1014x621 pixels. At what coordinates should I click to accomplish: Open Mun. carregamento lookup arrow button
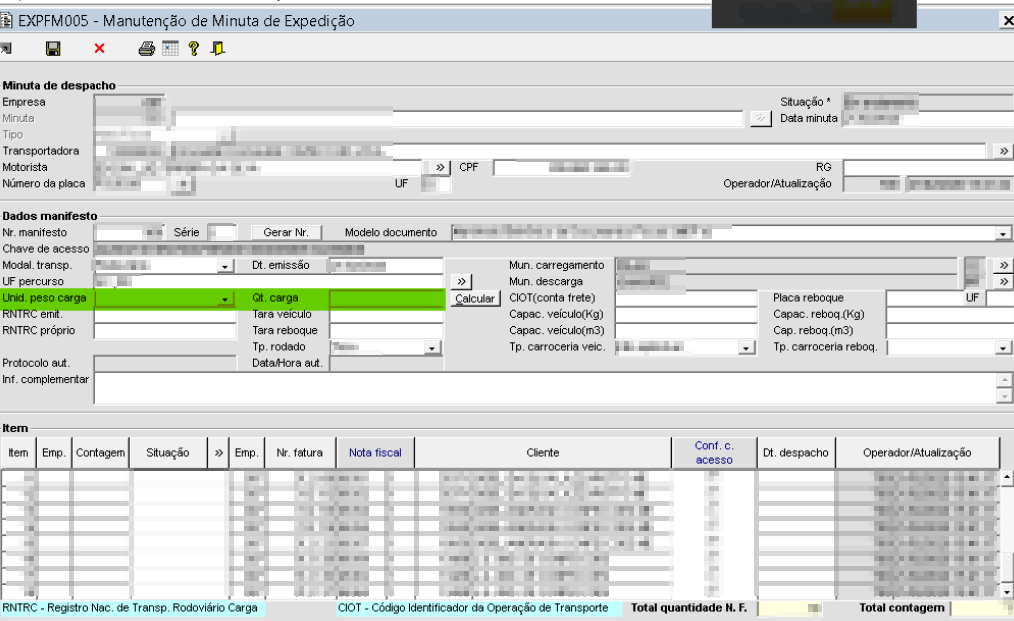pyautogui.click(x=1003, y=265)
